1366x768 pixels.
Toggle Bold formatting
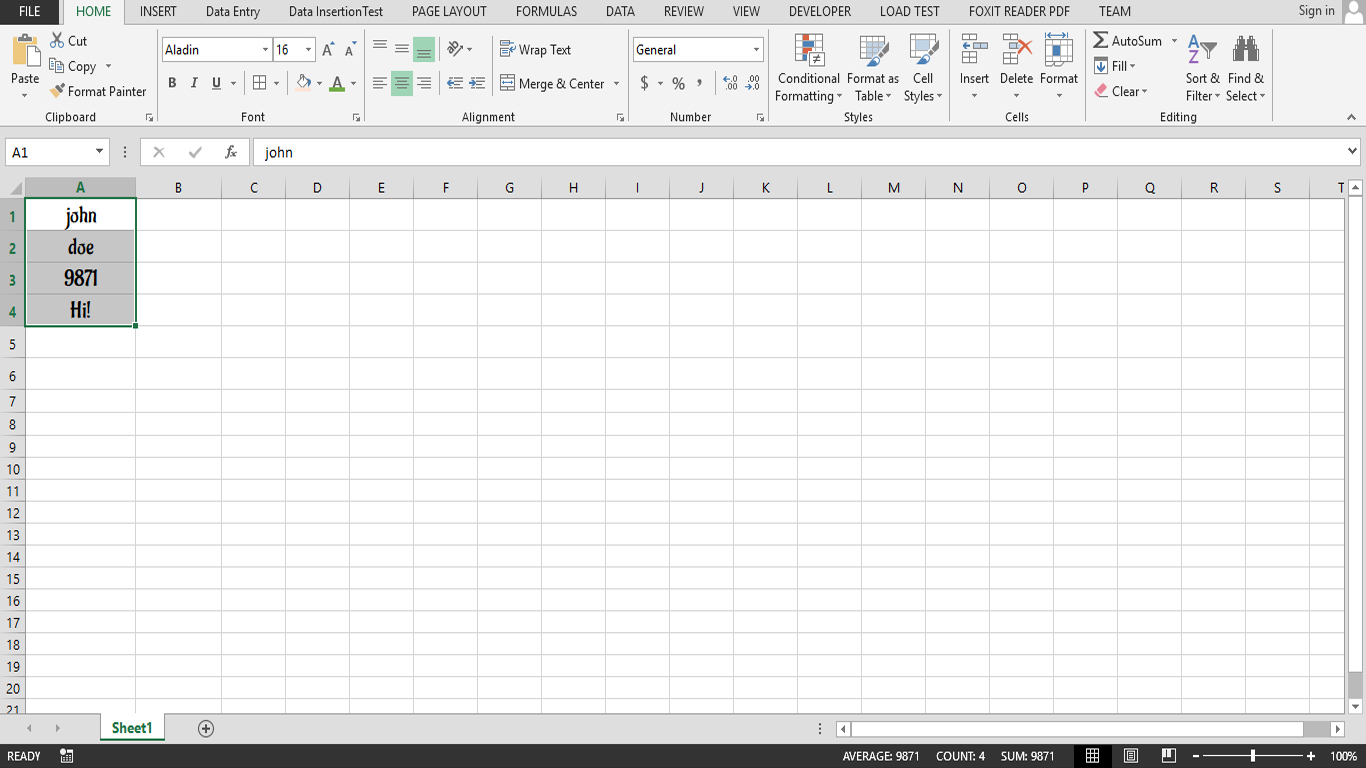tap(172, 83)
